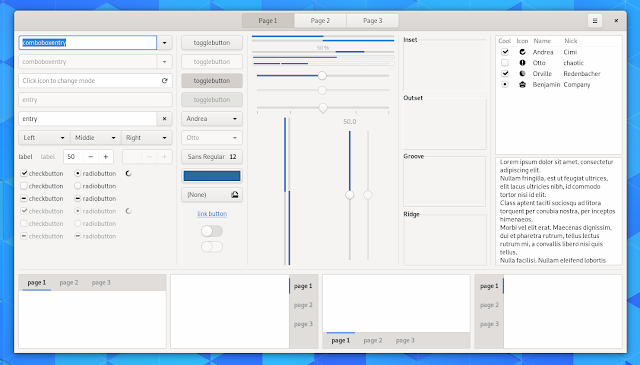Select page 3 tab in bottom-left notebook

pyautogui.click(x=101, y=283)
